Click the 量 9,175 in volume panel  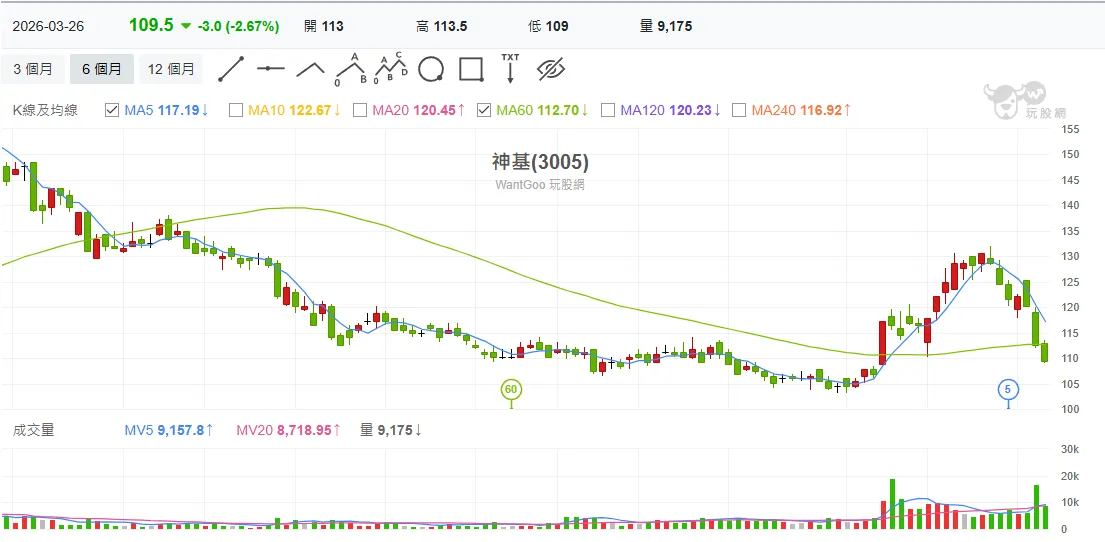[x=390, y=430]
